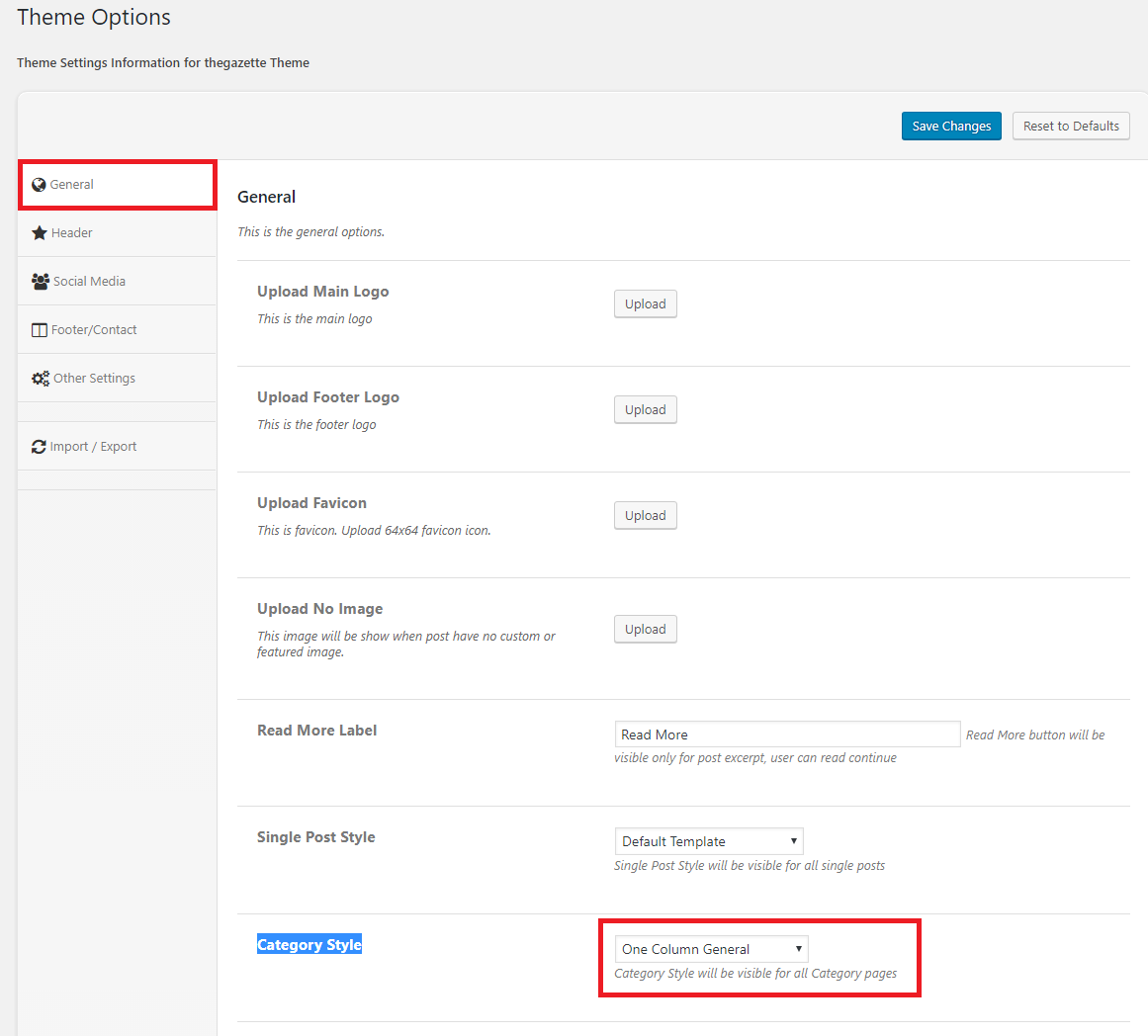The width and height of the screenshot is (1148, 1036).
Task: Click Upload for the footer logo
Action: coord(645,410)
